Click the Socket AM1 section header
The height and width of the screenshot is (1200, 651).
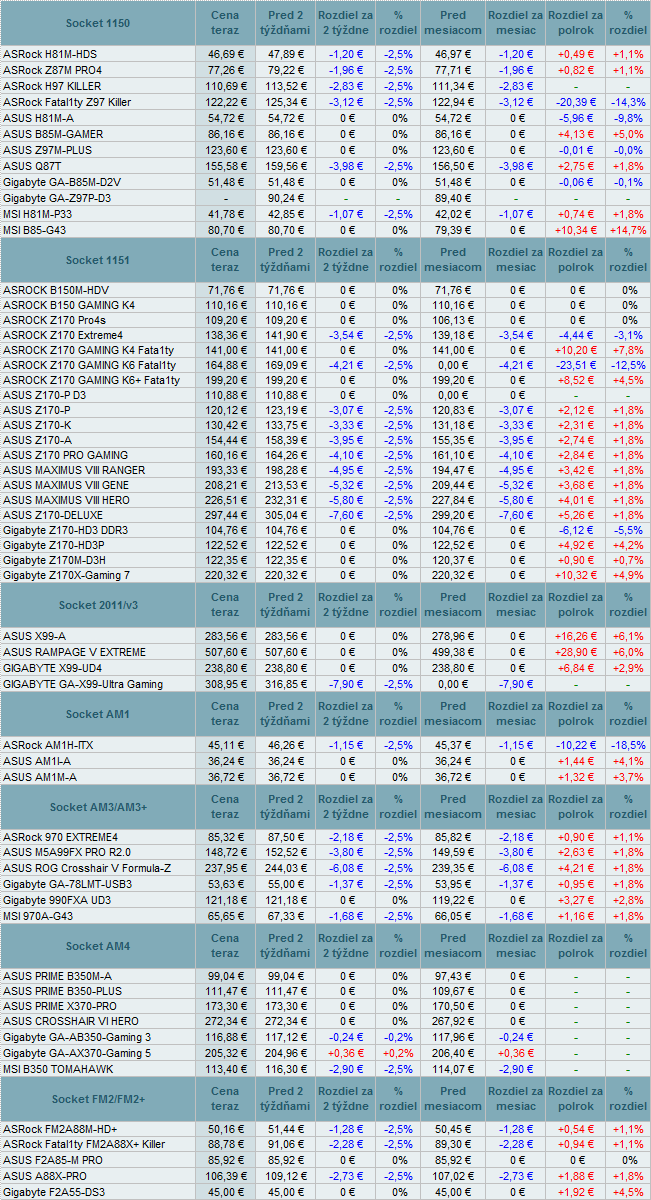click(x=96, y=714)
